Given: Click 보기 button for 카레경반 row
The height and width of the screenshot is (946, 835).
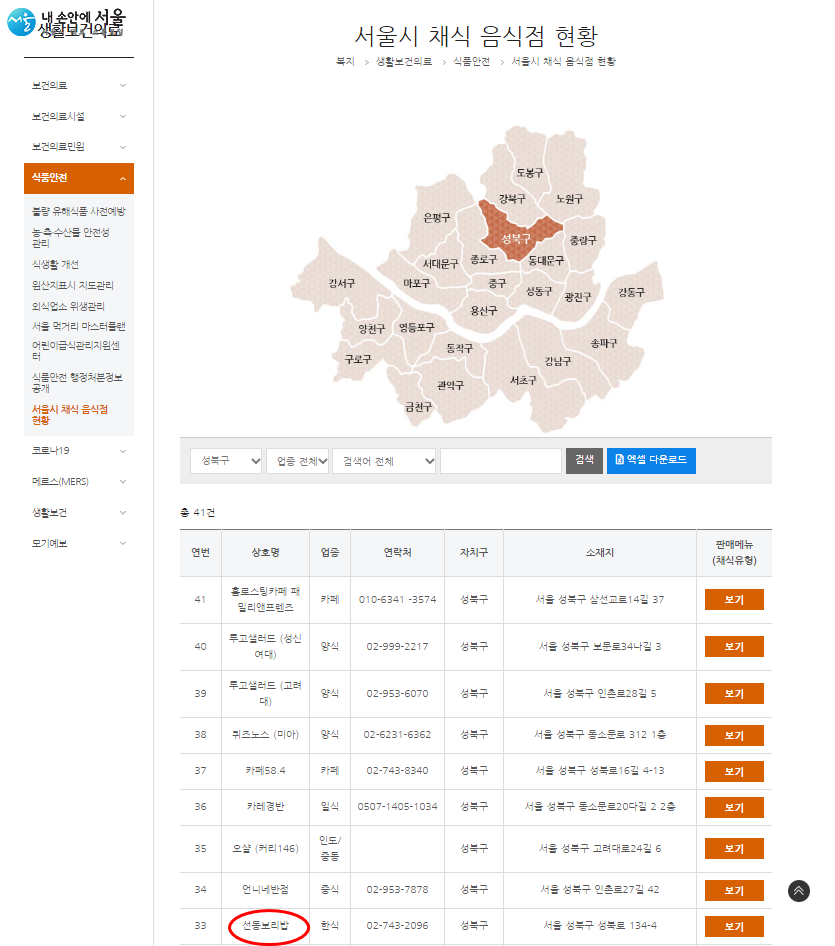Looking at the screenshot, I should coord(733,807).
